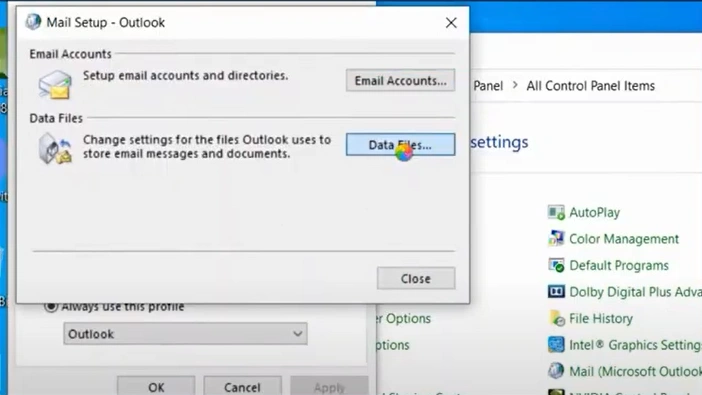702x395 pixels.
Task: Click the Mail Setup title bar globe icon
Action: [x=33, y=21]
